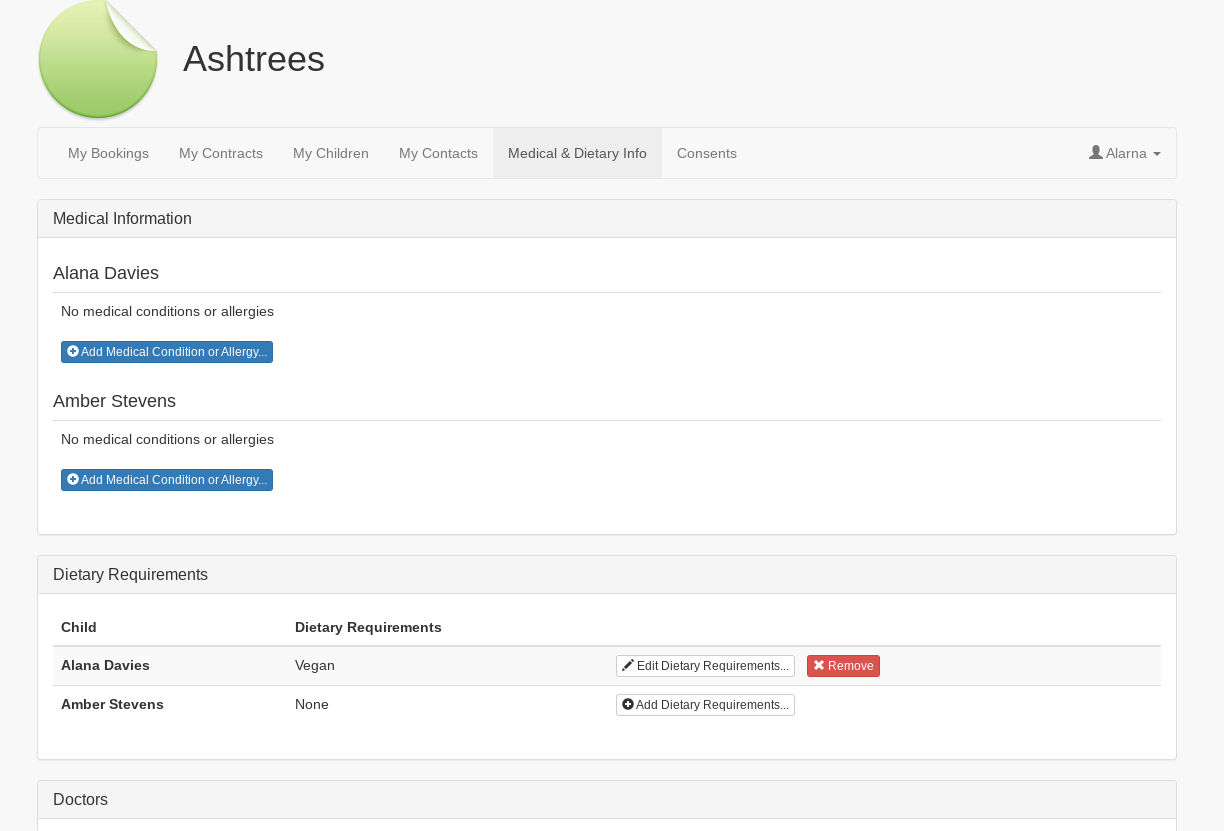Image resolution: width=1224 pixels, height=831 pixels.
Task: Open the My Bookings tab
Action: click(x=108, y=153)
